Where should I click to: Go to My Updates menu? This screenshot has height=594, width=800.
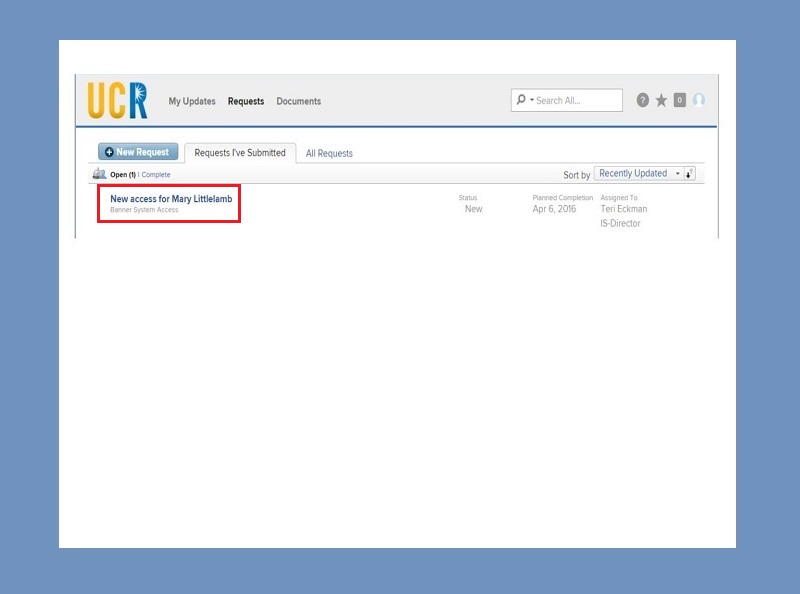192,101
